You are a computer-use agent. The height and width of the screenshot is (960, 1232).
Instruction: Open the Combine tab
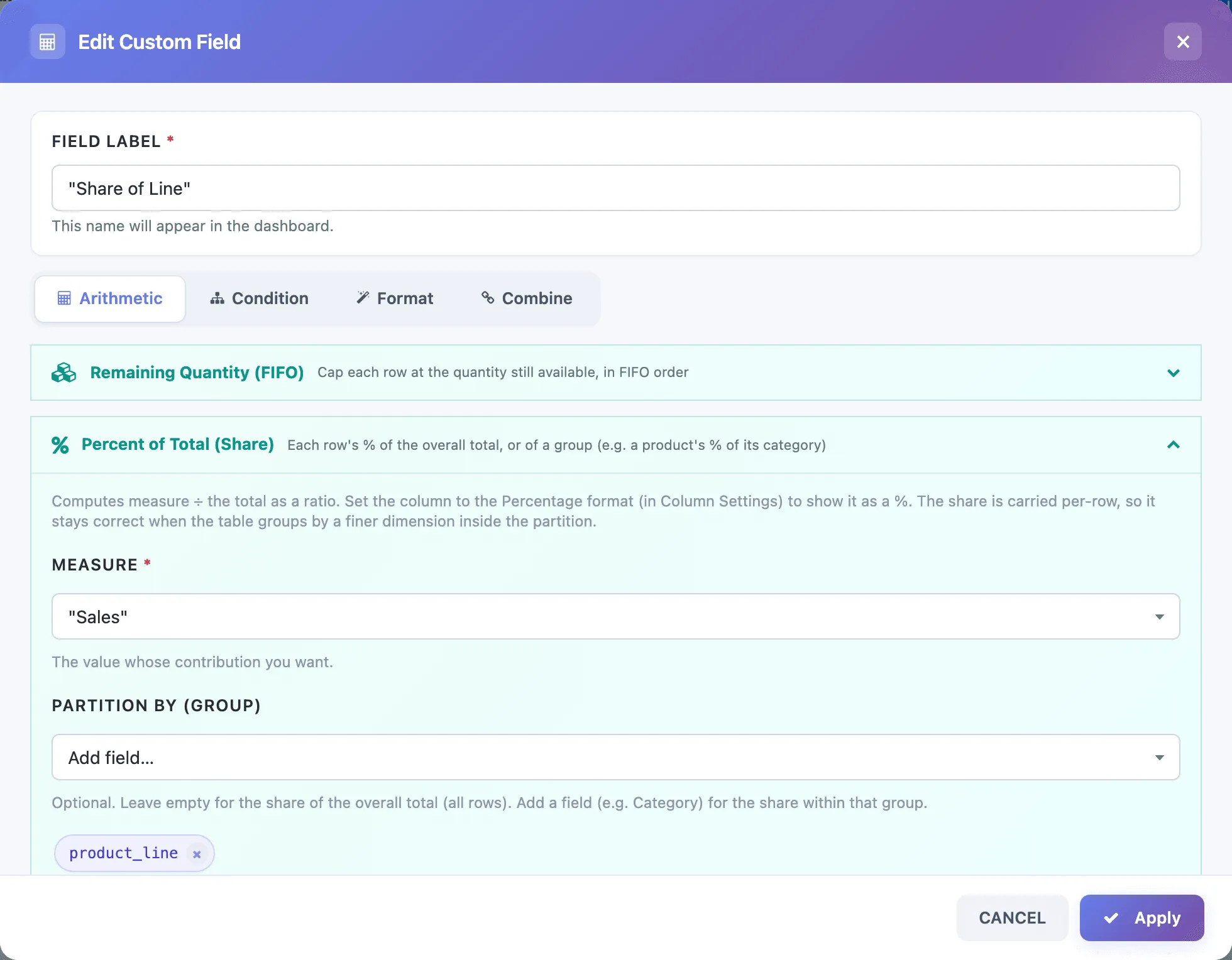pos(527,298)
